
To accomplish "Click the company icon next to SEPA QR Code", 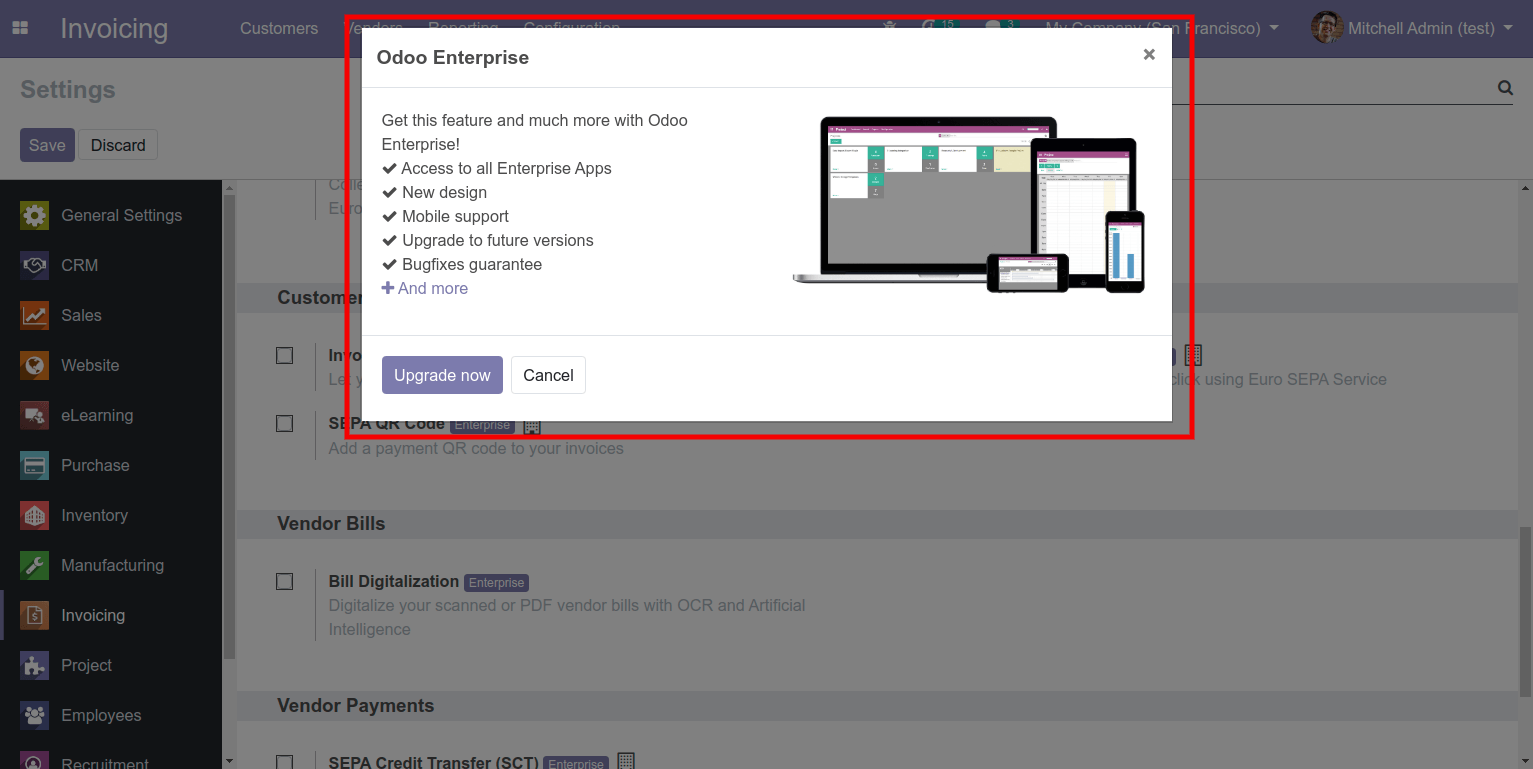I will 532,425.
